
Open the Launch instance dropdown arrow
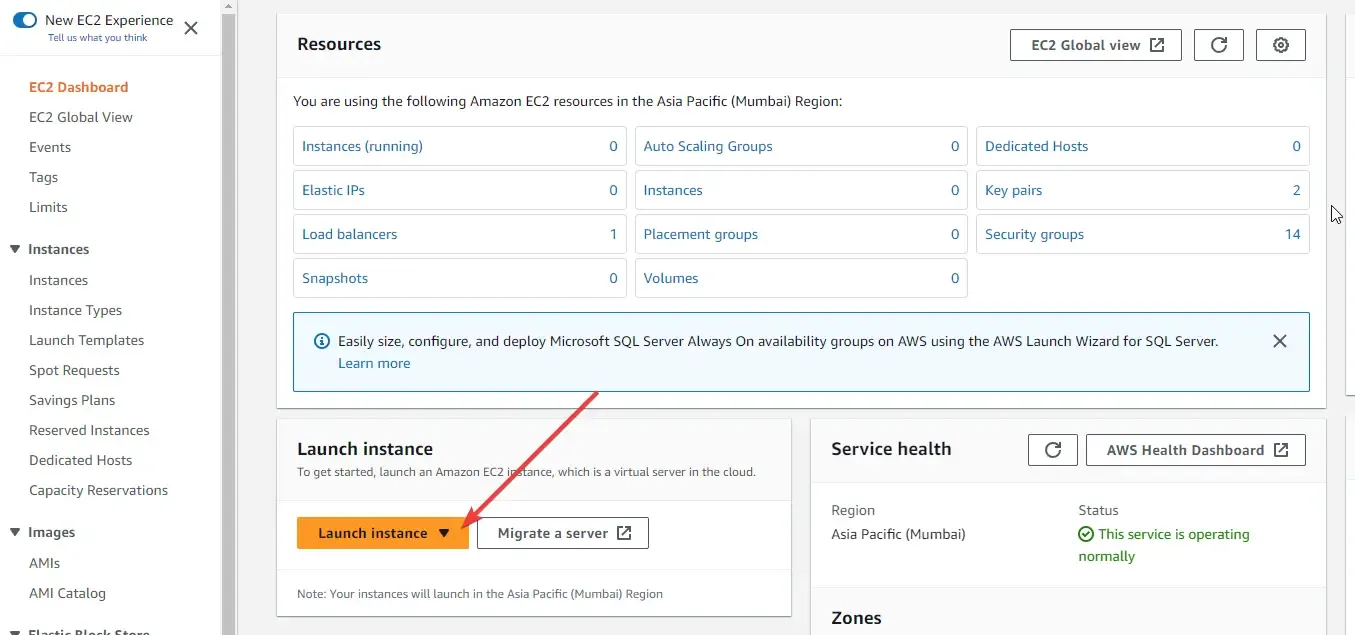[444, 533]
